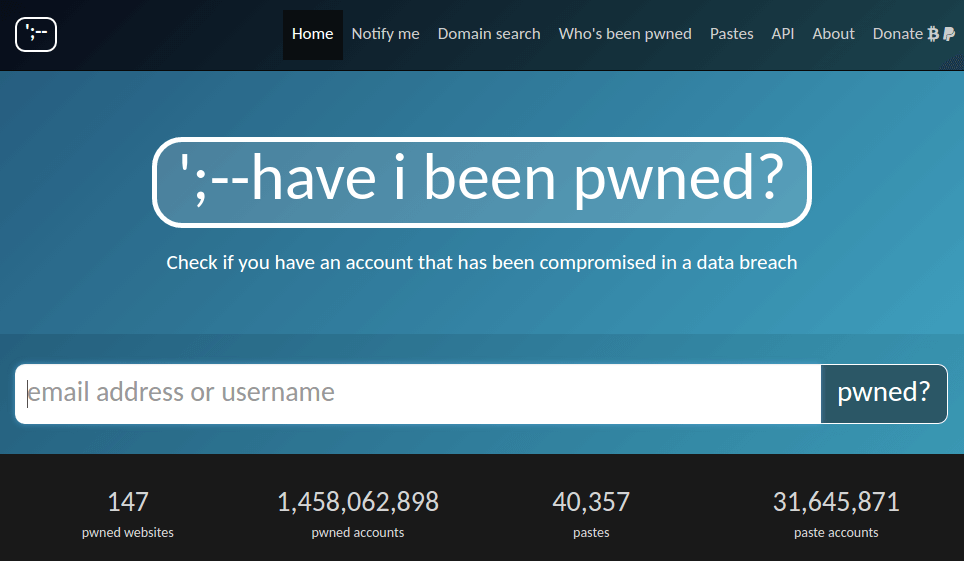The width and height of the screenshot is (964, 561).
Task: Click the 'pwned accounts' label
Action: pos(358,533)
